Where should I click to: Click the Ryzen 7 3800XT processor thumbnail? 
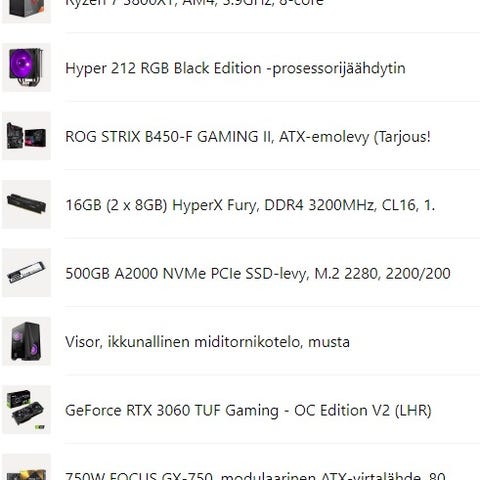[x=26, y=11]
